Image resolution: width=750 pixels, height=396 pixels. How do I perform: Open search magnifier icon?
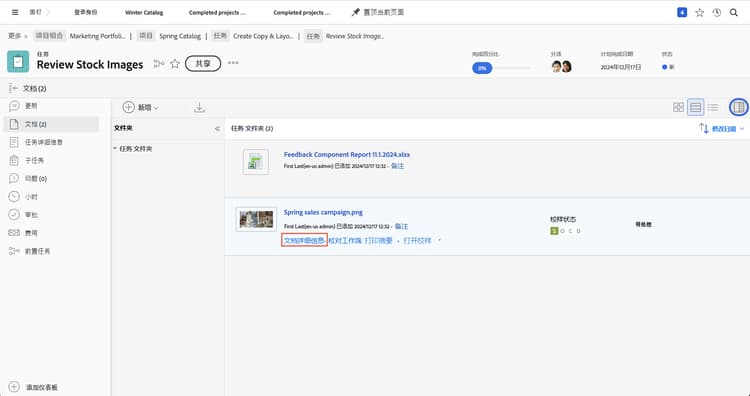pos(734,13)
